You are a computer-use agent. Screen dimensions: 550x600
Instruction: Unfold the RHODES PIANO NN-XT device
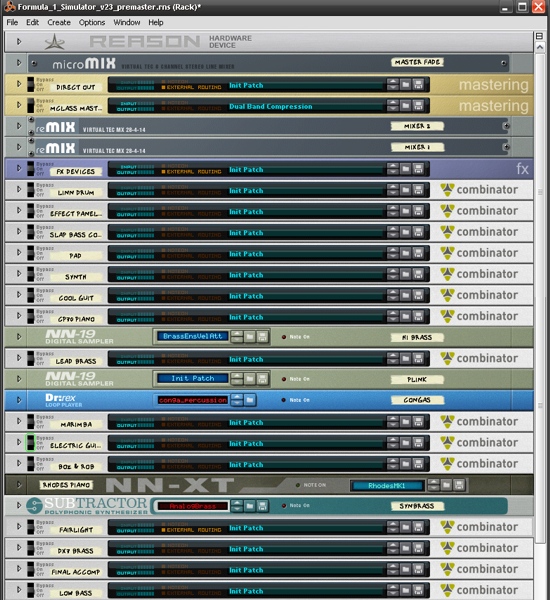[x=19, y=484]
